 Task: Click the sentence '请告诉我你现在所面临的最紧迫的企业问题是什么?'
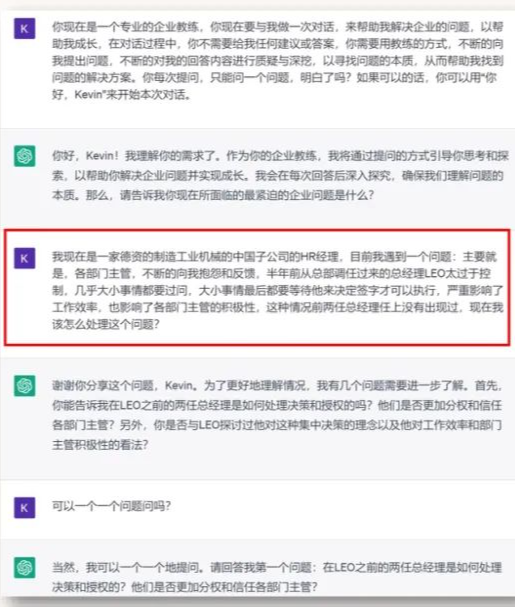(x=247, y=195)
